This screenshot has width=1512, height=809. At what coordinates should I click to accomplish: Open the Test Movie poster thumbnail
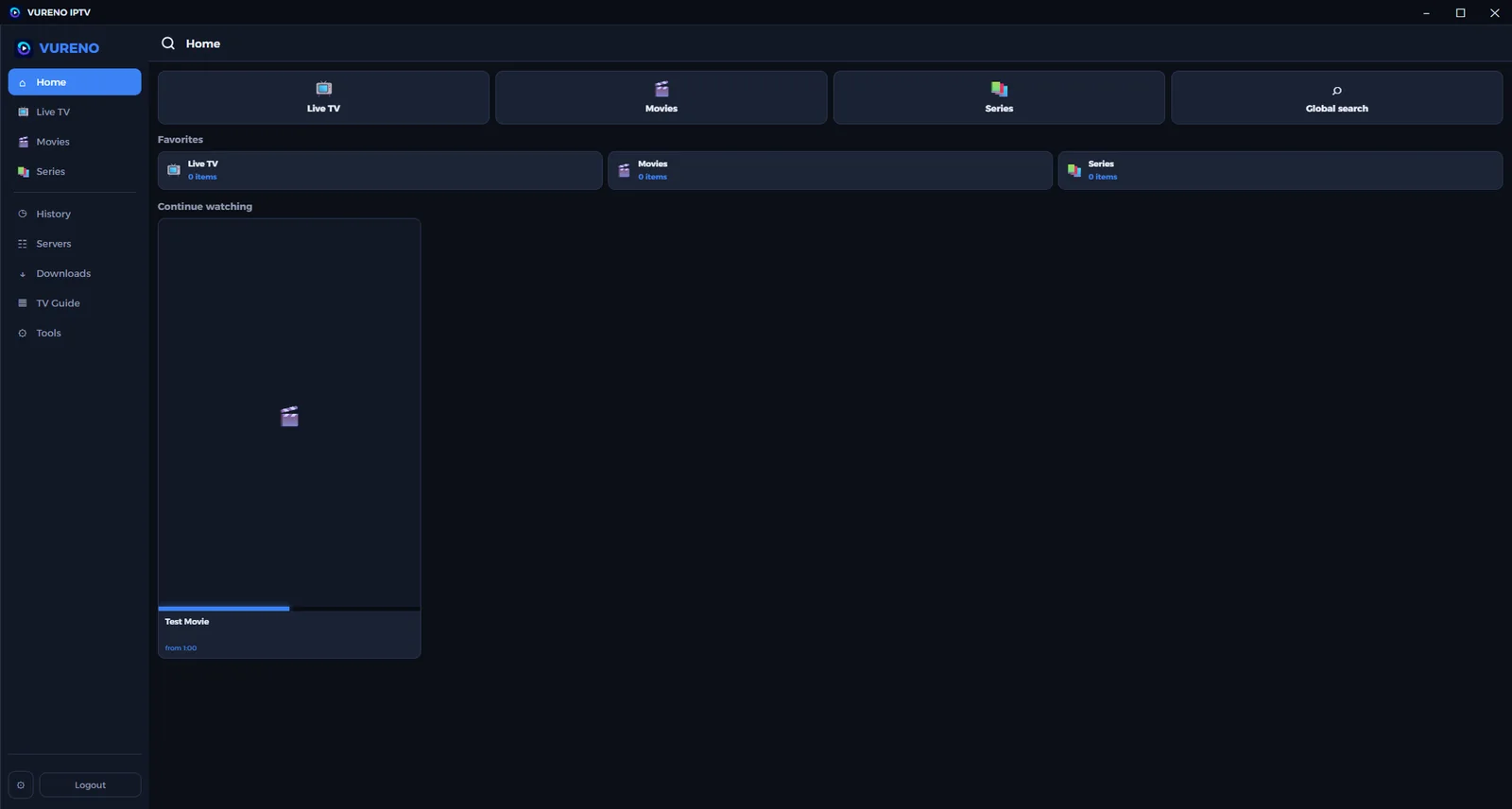point(289,413)
